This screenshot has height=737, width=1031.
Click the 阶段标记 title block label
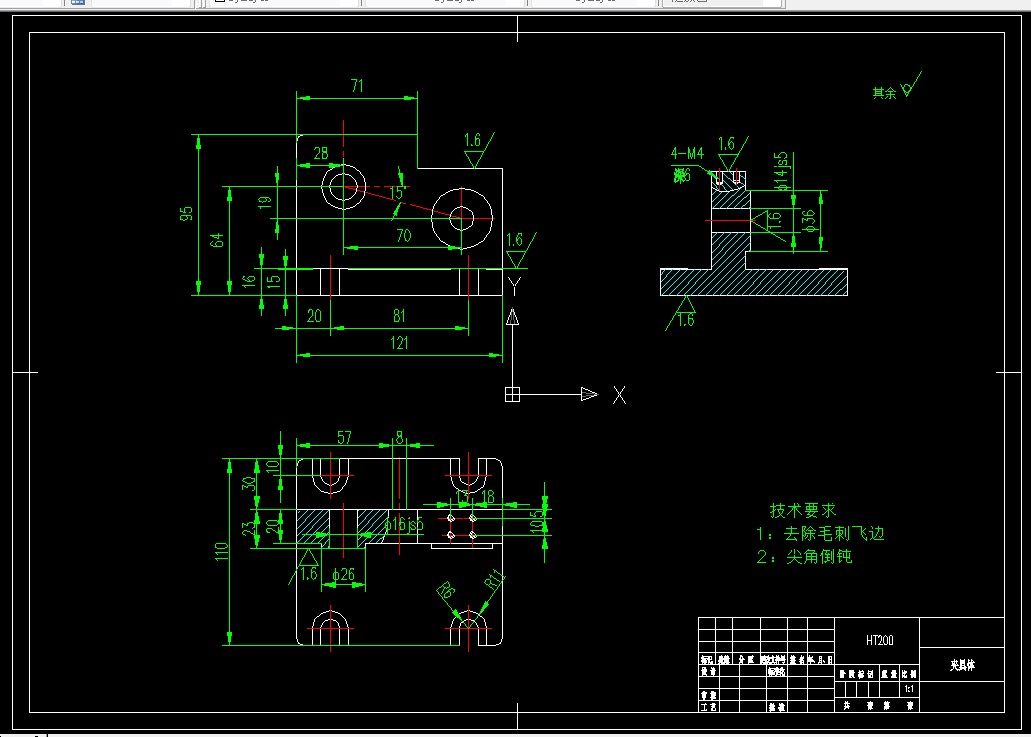pos(857,674)
